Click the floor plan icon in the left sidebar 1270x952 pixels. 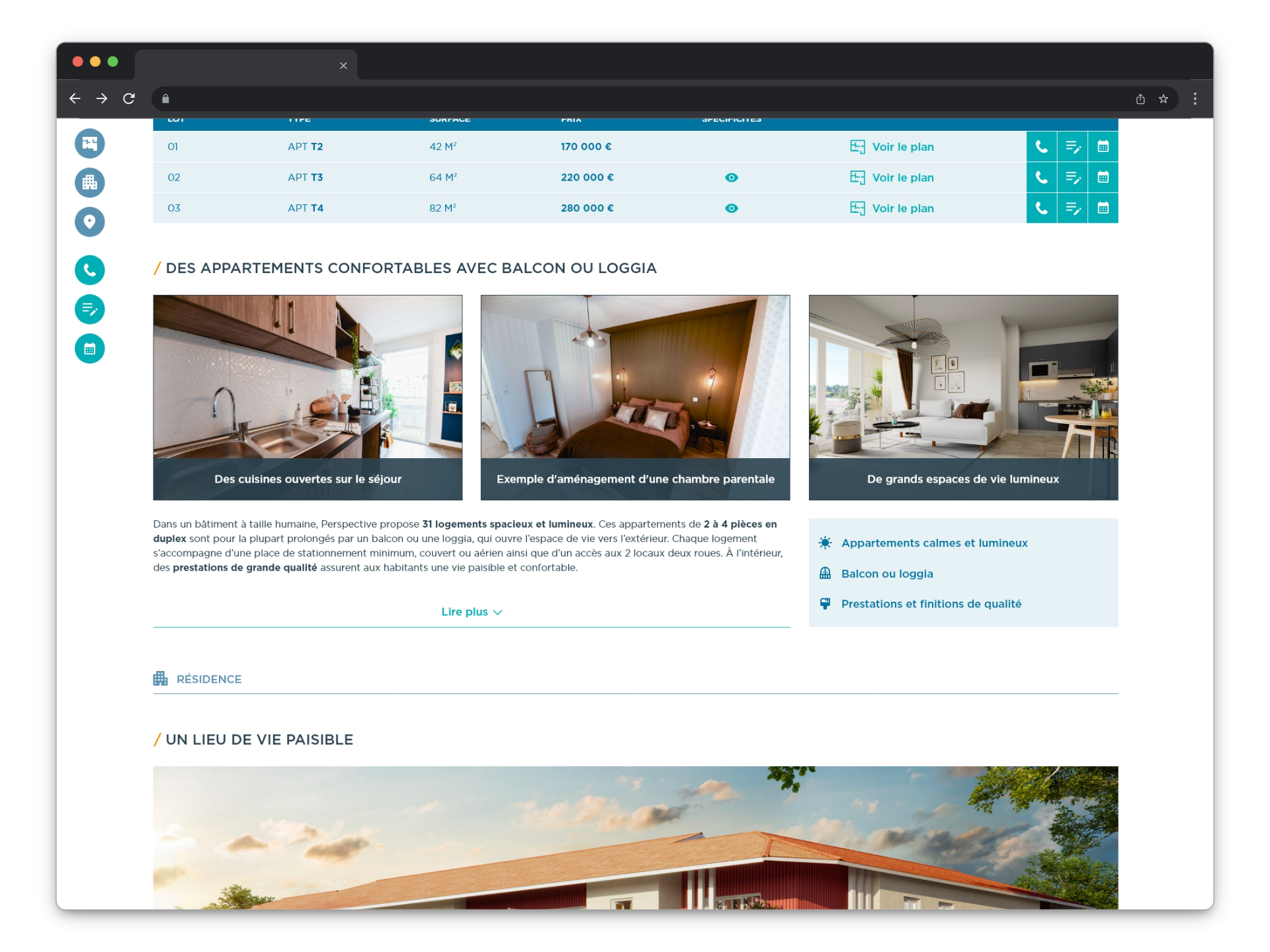click(x=89, y=143)
